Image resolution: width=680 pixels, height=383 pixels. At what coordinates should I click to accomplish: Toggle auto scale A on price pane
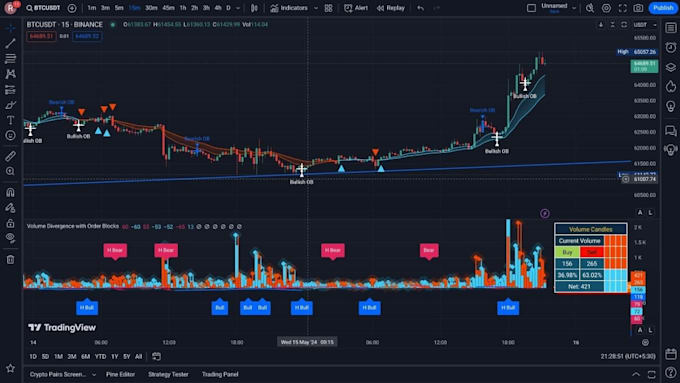click(x=640, y=212)
